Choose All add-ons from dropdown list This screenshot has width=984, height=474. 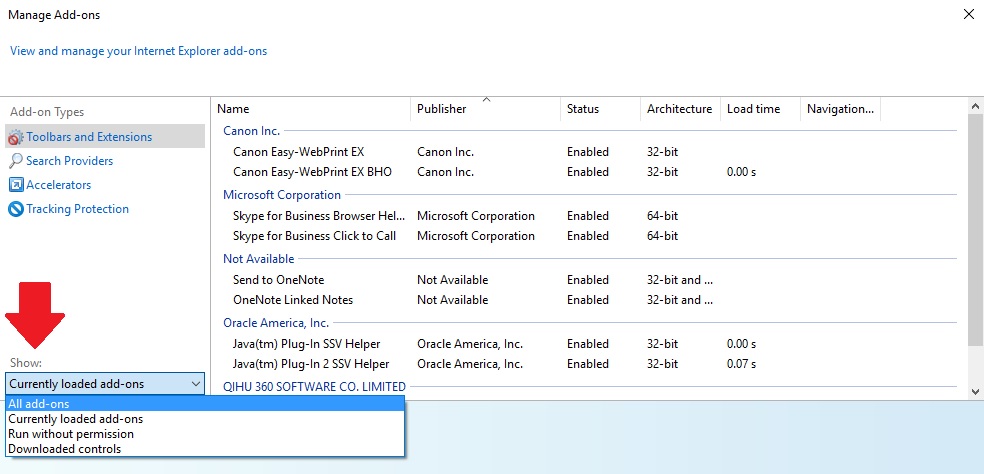205,404
